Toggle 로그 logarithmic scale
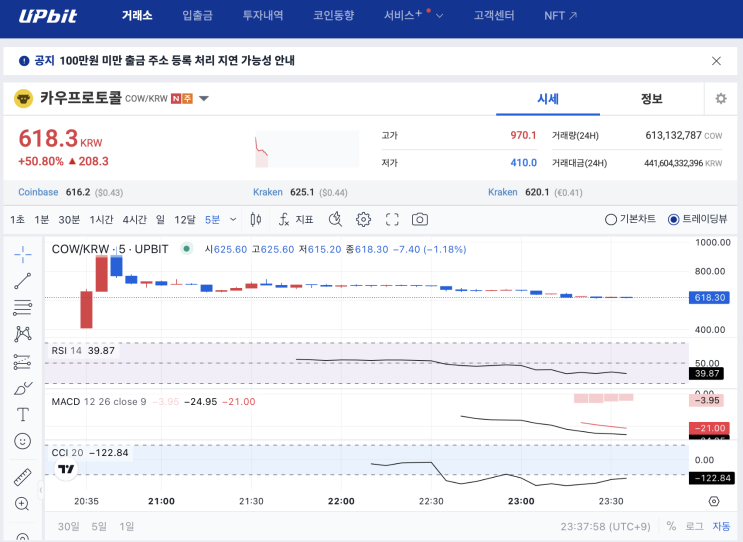Screen dimensions: 743x542 (x=694, y=526)
